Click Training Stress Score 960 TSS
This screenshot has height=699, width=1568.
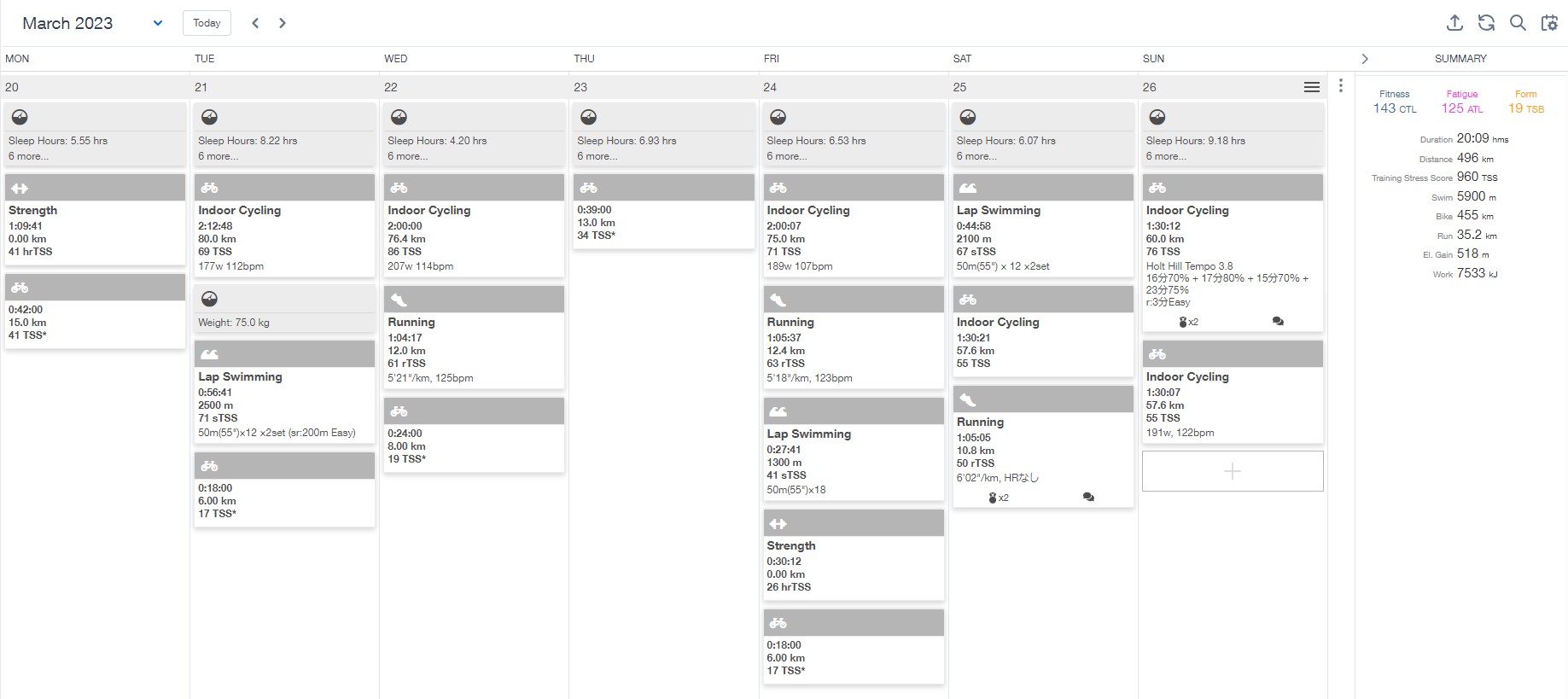coord(1477,177)
